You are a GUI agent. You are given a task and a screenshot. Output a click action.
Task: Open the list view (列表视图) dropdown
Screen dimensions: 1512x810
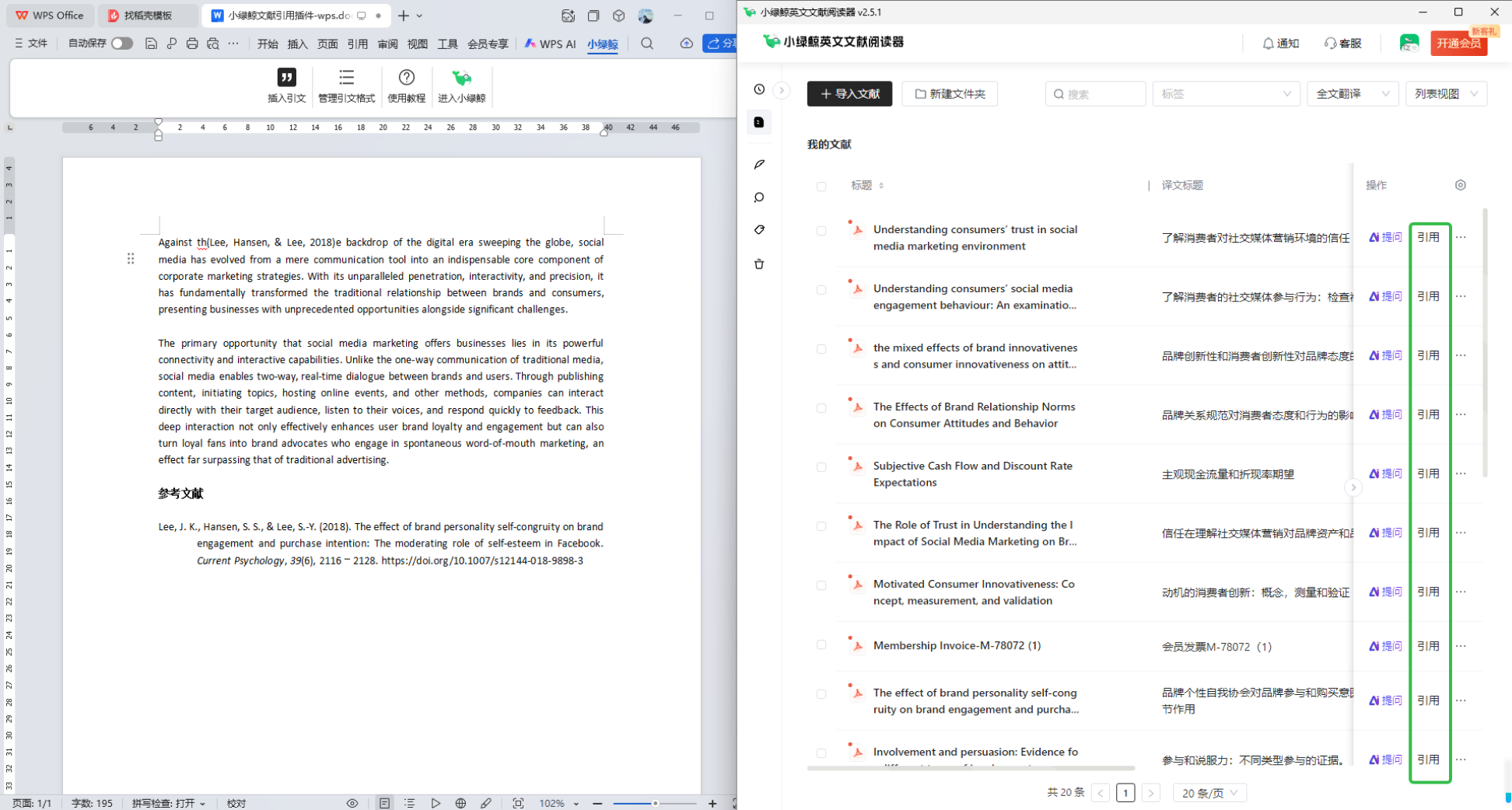(x=1445, y=94)
